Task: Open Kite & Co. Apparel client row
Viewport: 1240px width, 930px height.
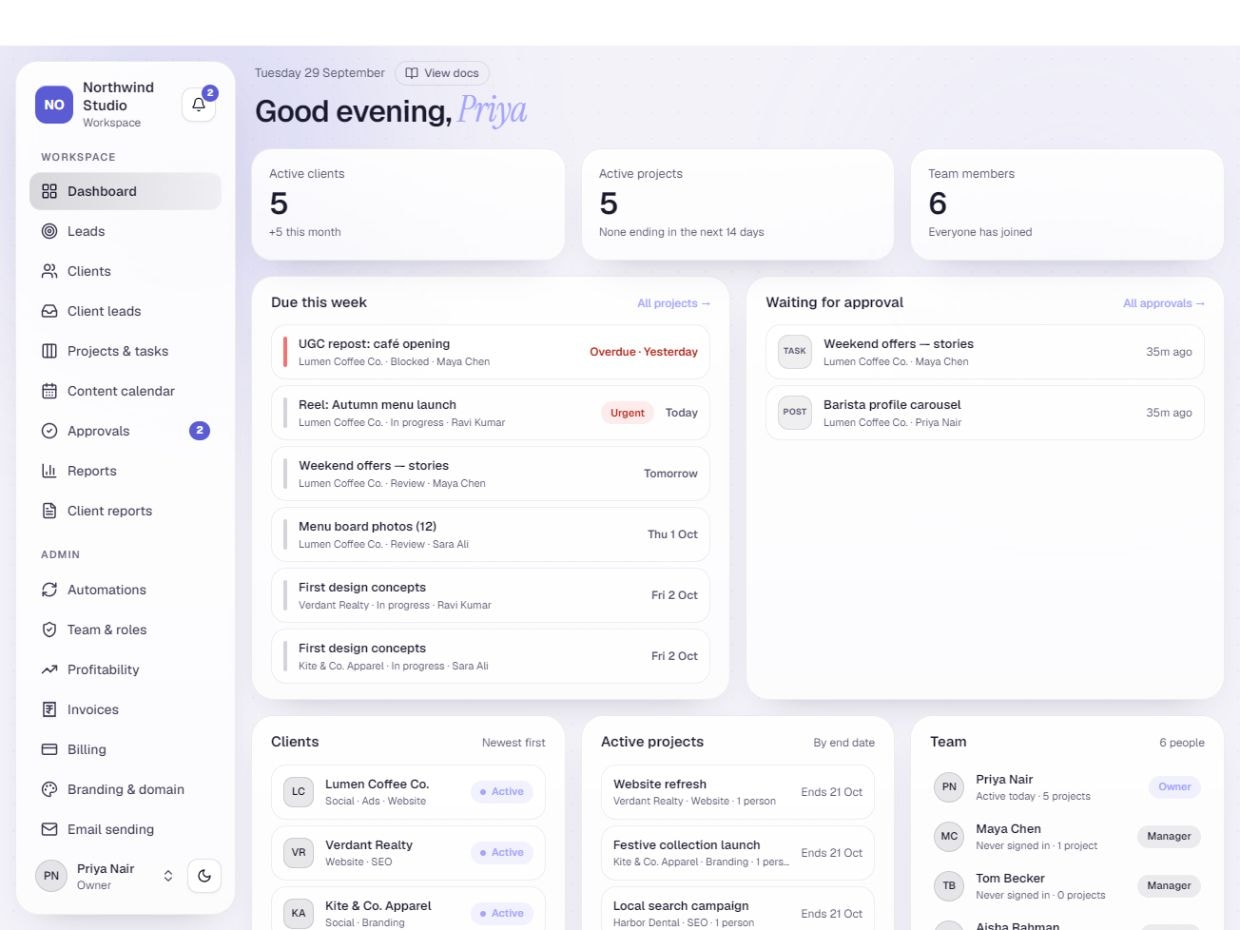Action: [408, 908]
